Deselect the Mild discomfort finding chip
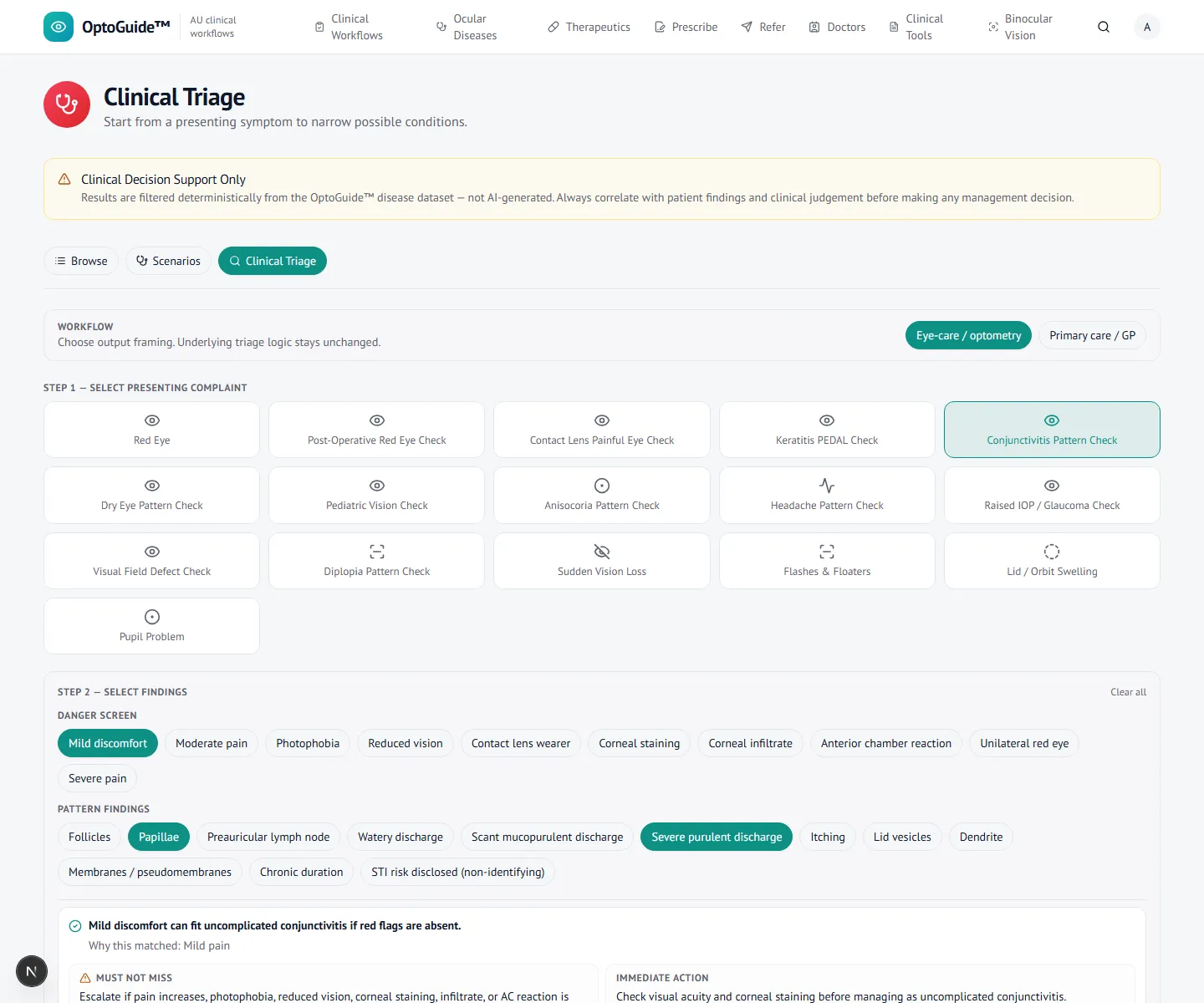The width and height of the screenshot is (1204, 1003). click(108, 743)
